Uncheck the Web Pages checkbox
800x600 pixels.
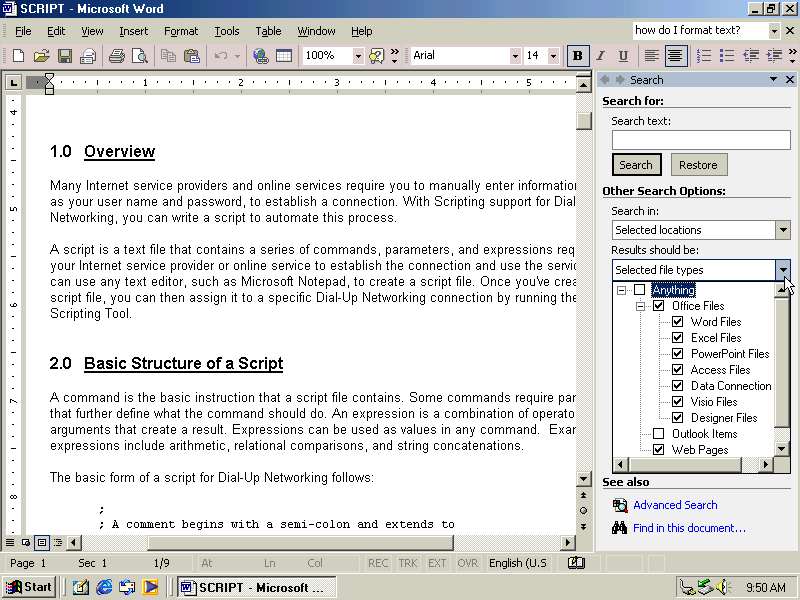coord(659,449)
